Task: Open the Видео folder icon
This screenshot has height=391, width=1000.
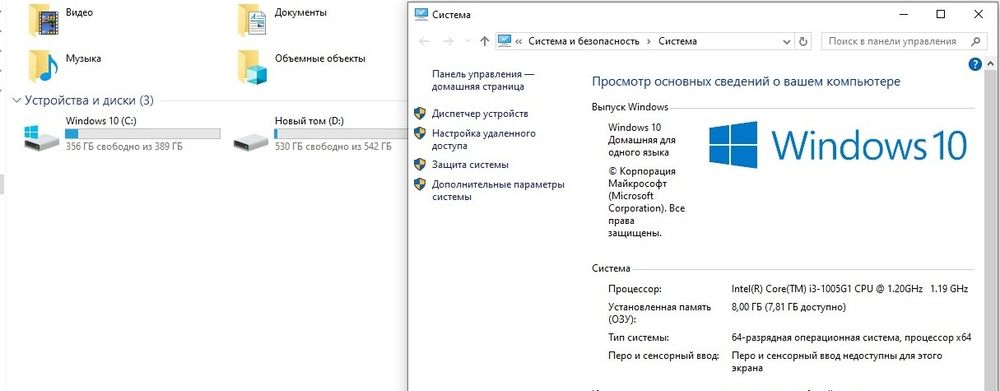Action: pyautogui.click(x=43, y=19)
